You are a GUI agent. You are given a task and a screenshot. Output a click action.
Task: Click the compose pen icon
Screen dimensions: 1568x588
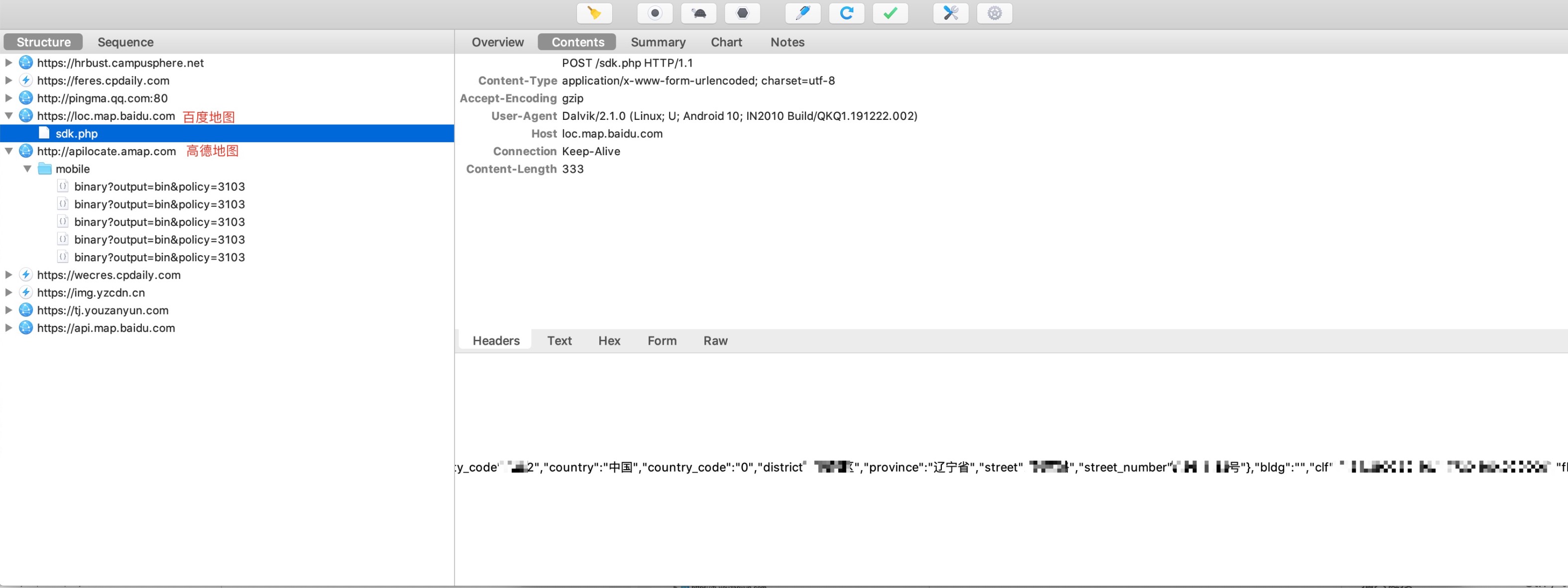803,13
